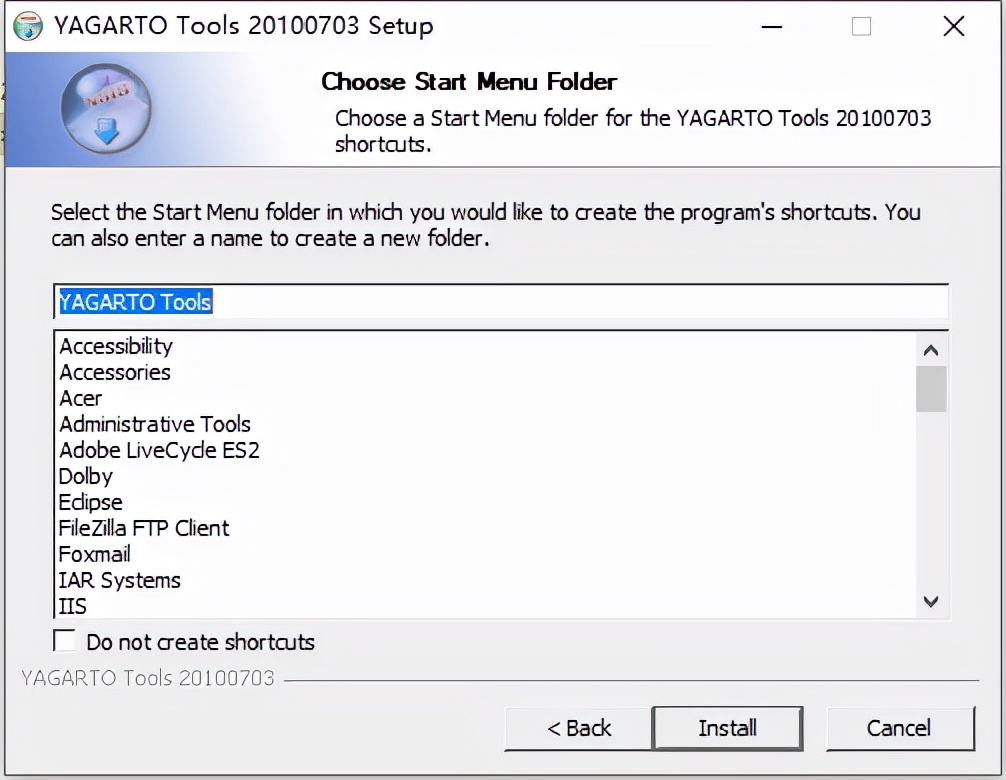This screenshot has width=1006, height=780.
Task: Click into the Start Menu folder name field
Action: tap(500, 301)
